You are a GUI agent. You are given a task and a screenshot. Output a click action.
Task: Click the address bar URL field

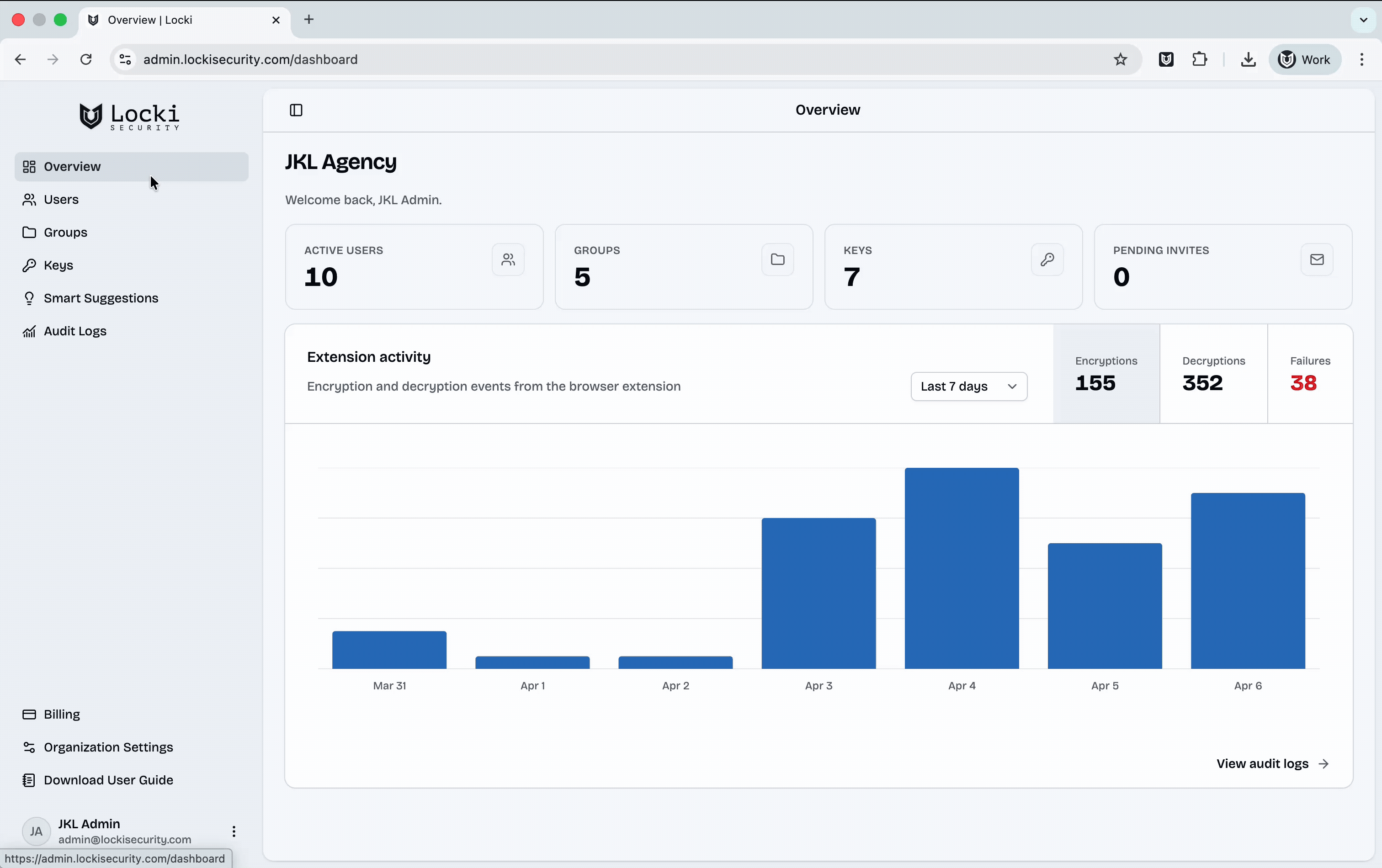pyautogui.click(x=574, y=60)
